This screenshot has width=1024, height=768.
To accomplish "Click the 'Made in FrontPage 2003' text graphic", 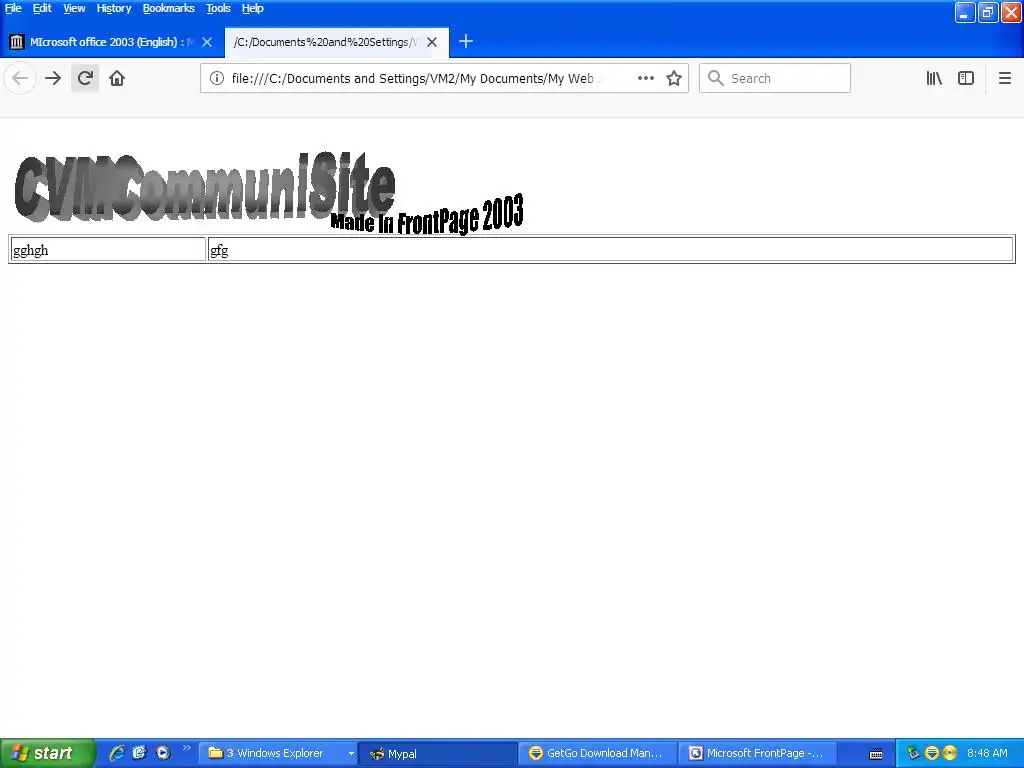I will 427,216.
